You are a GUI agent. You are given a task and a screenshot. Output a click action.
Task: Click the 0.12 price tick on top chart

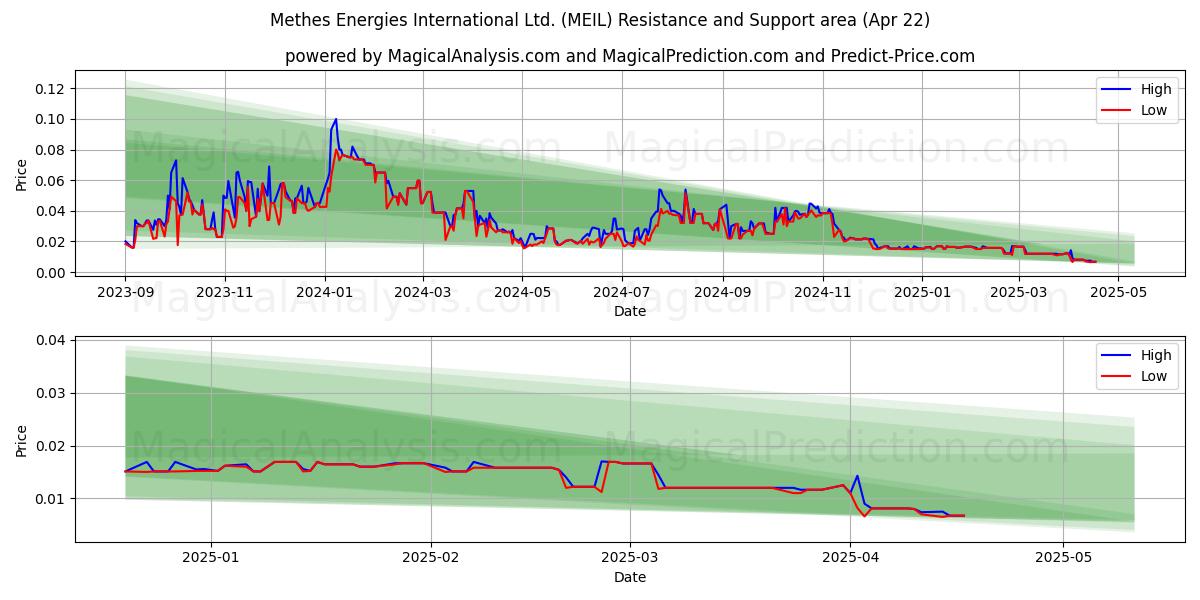(x=50, y=89)
